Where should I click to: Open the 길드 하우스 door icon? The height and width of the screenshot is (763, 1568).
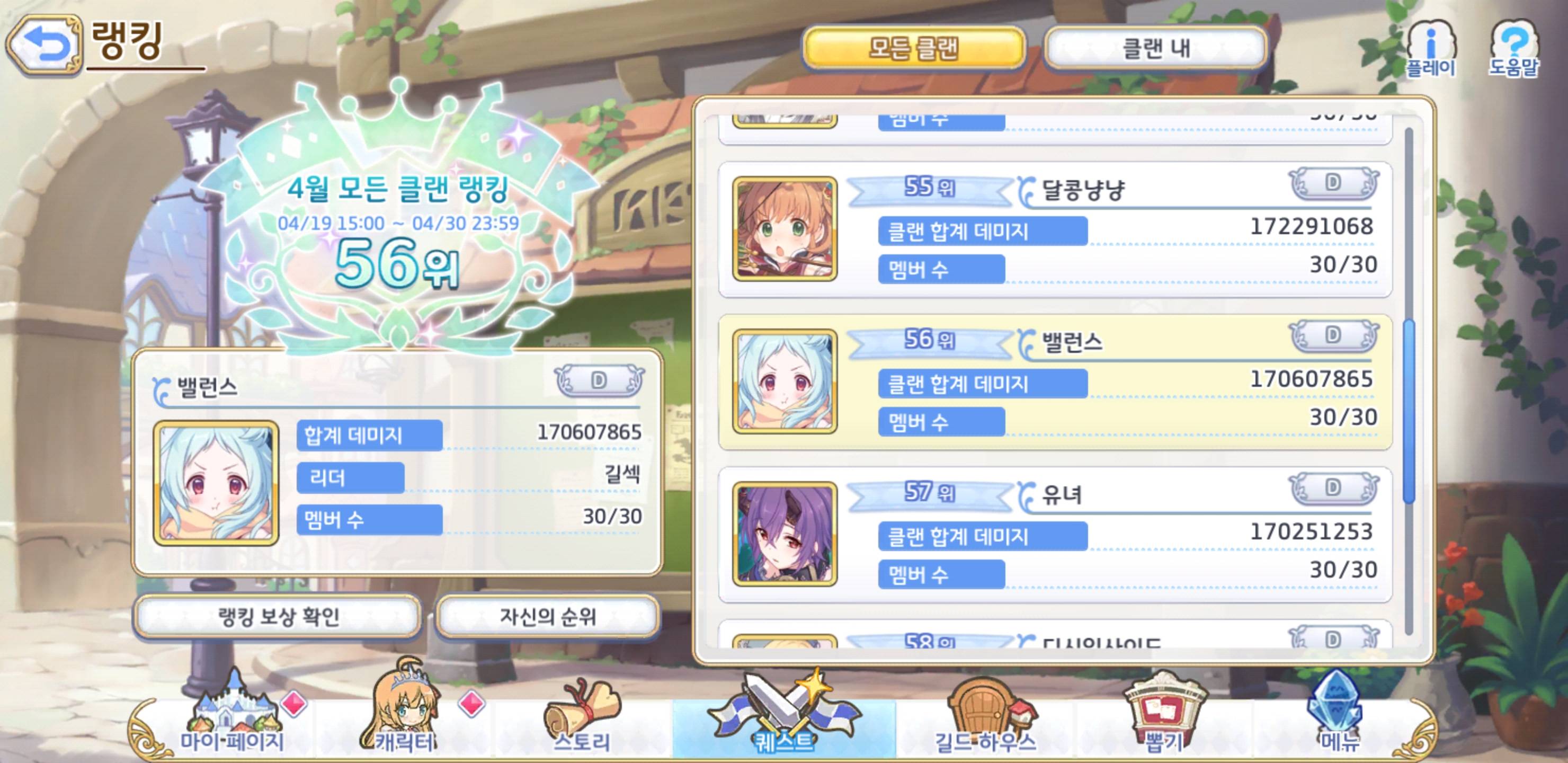(986, 715)
